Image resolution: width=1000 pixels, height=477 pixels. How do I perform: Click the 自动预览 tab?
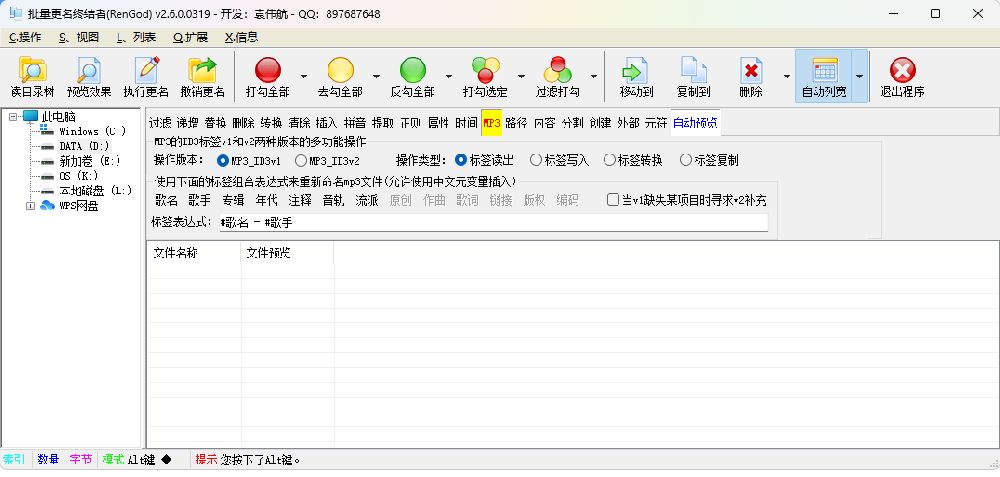tap(695, 123)
